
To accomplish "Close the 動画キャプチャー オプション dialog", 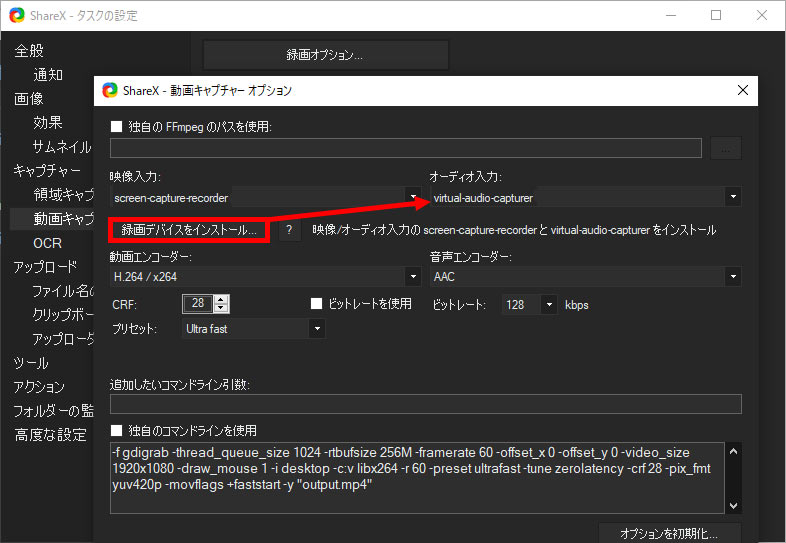I will coord(743,90).
